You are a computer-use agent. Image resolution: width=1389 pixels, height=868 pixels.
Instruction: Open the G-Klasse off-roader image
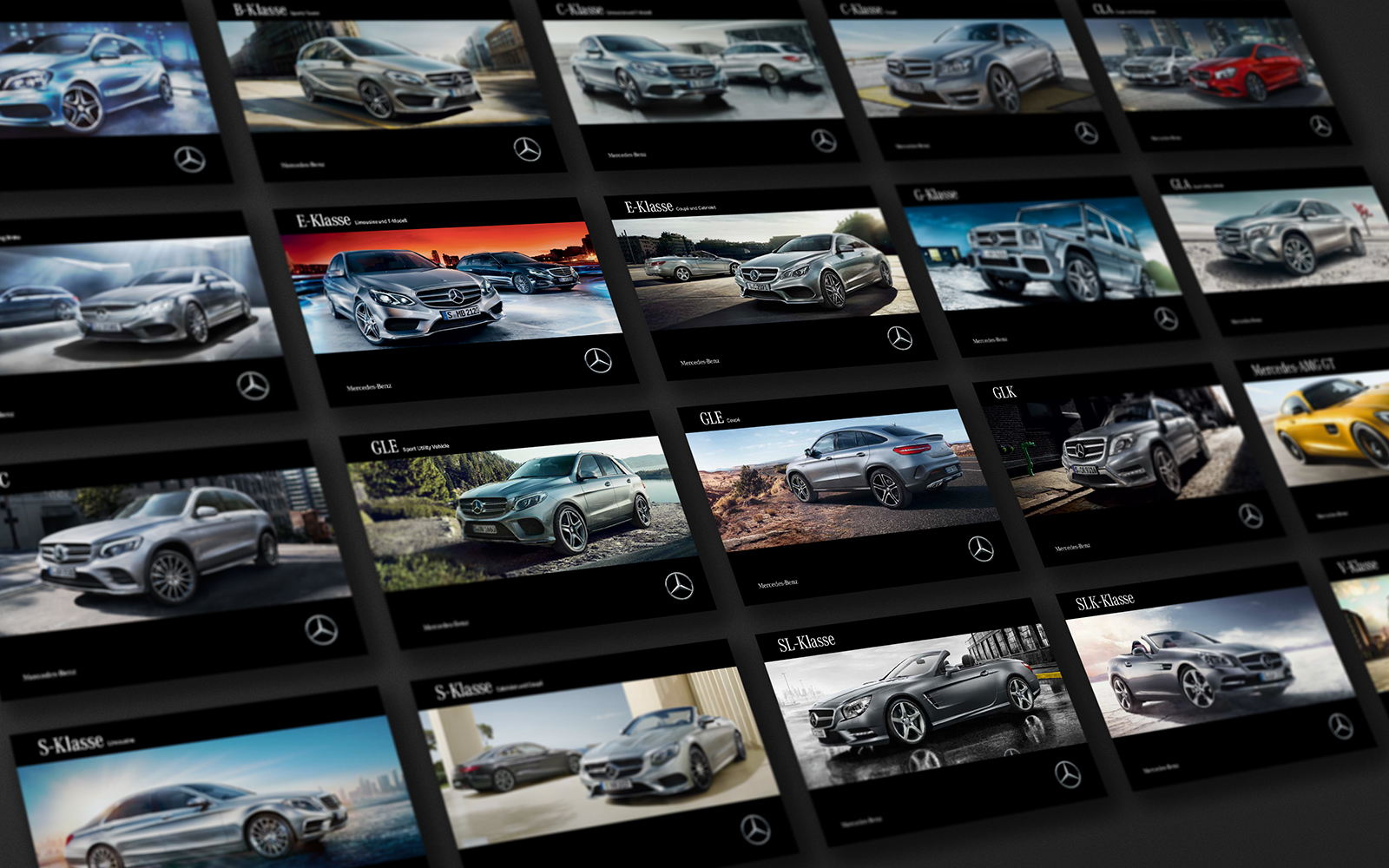[x=1042, y=252]
